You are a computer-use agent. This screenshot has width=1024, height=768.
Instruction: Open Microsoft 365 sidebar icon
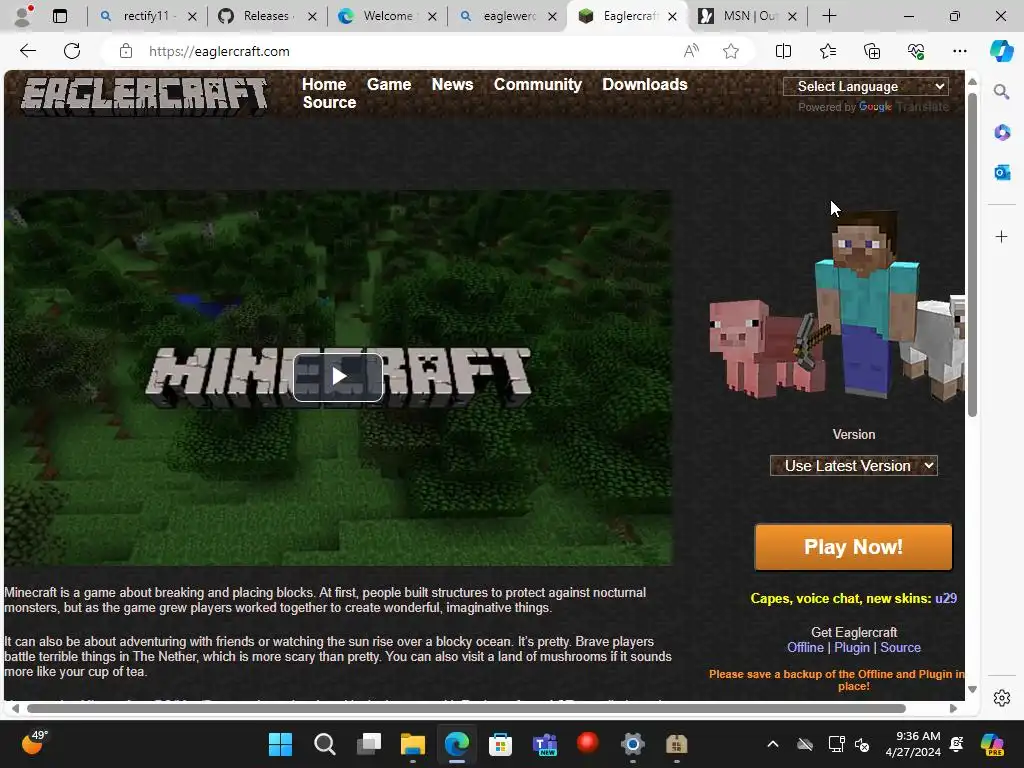point(1002,133)
